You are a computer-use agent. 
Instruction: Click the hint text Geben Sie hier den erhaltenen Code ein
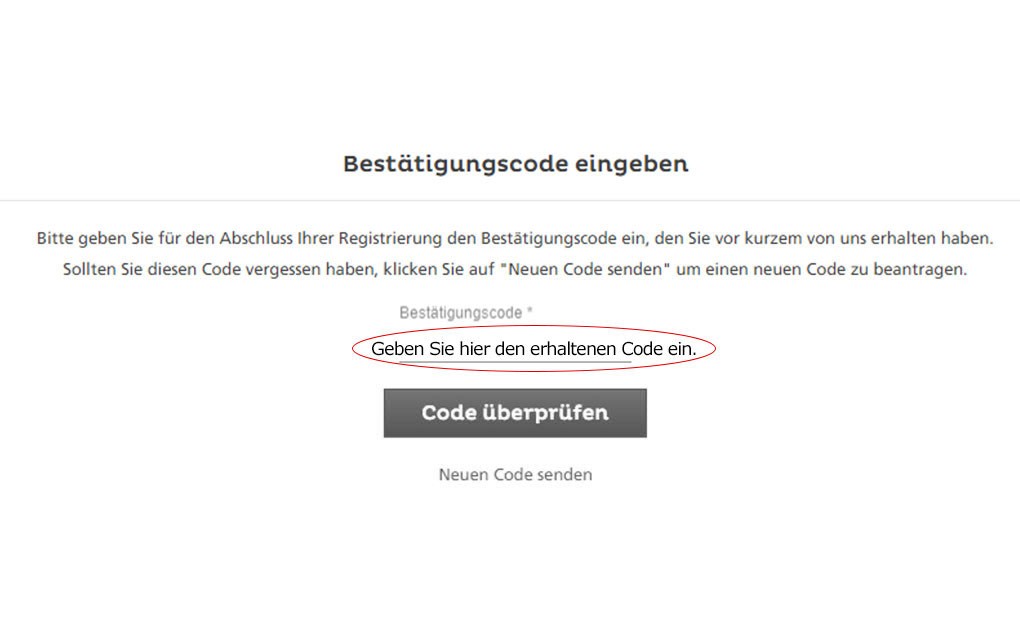coord(533,349)
